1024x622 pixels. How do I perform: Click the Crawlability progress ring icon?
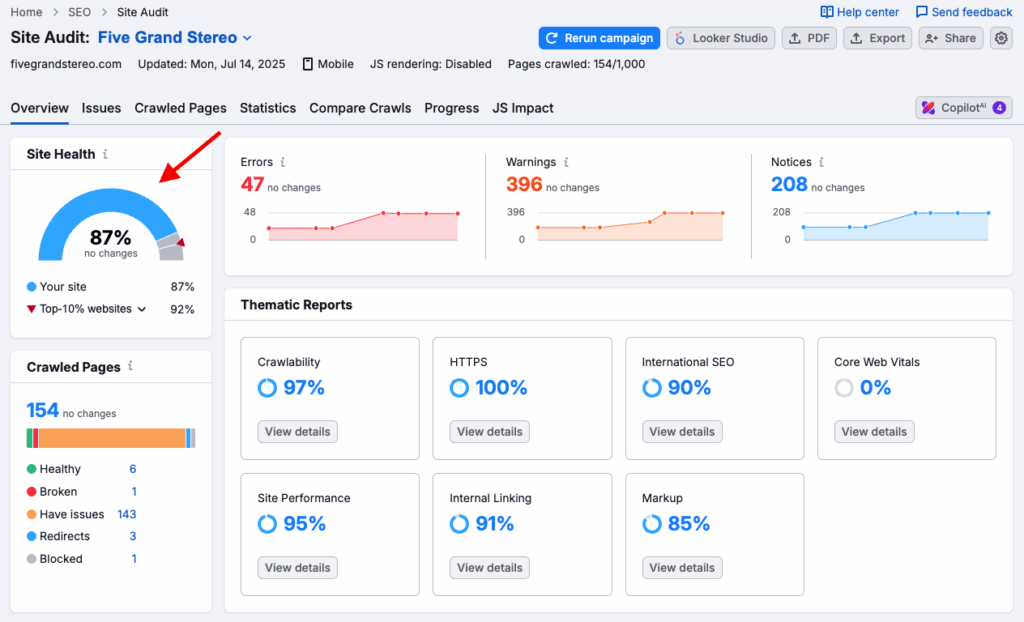click(x=267, y=388)
